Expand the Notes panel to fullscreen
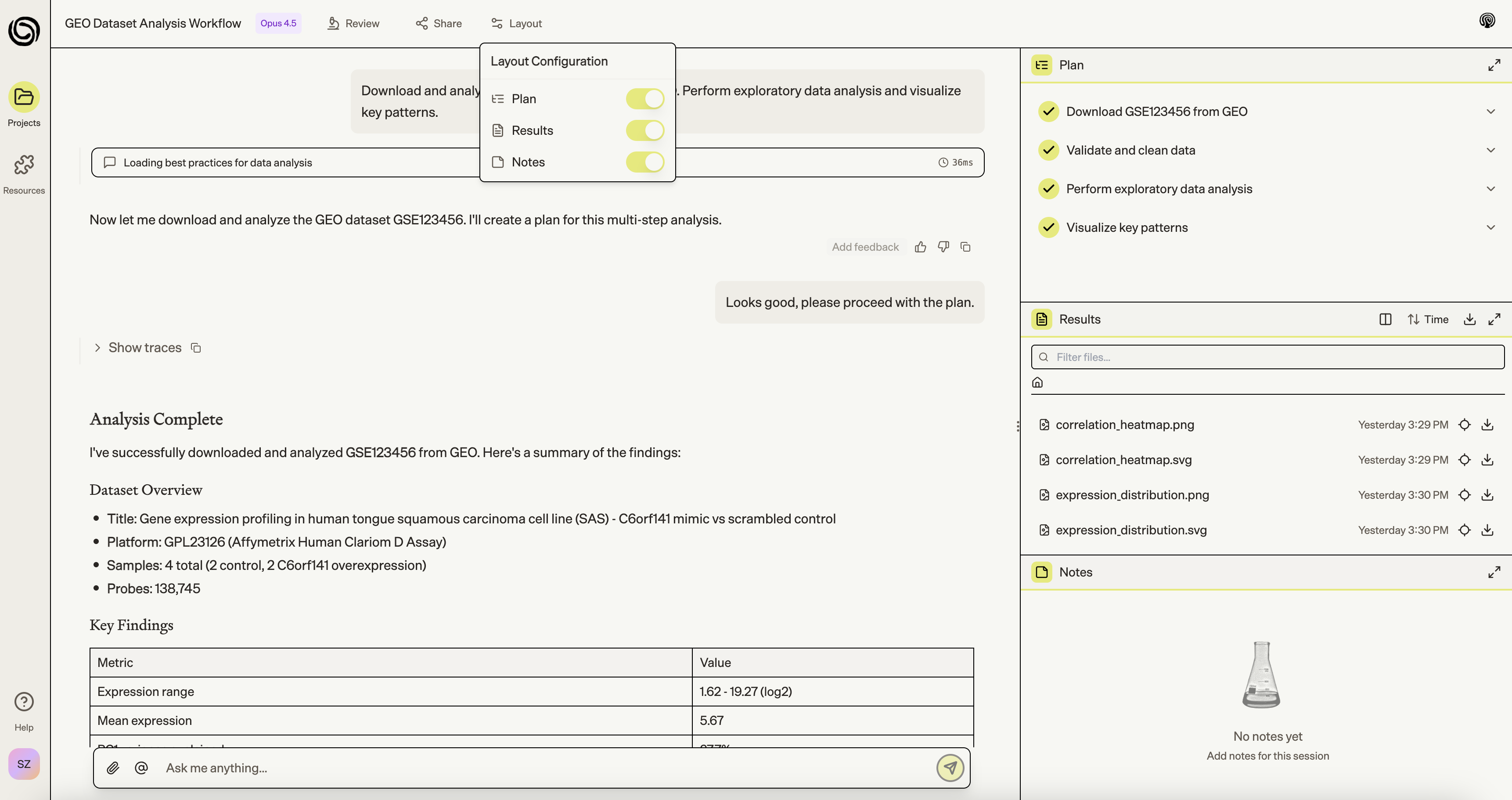 [x=1495, y=572]
